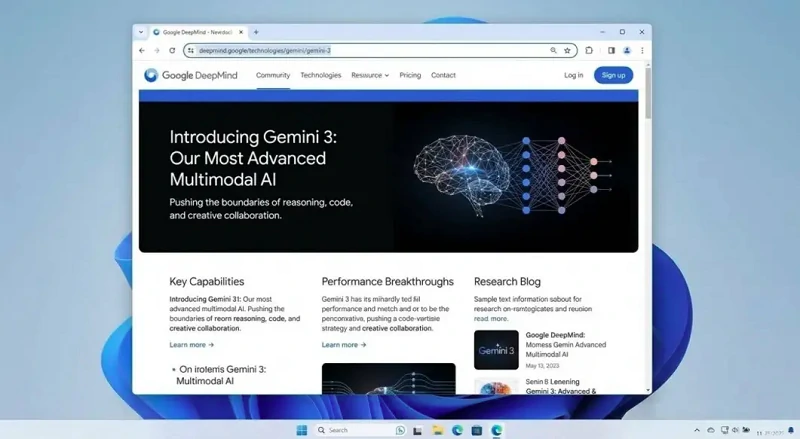Click the page vertical scrollbar thumb
Image resolution: width=800 pixels, height=439 pixels.
point(648,93)
